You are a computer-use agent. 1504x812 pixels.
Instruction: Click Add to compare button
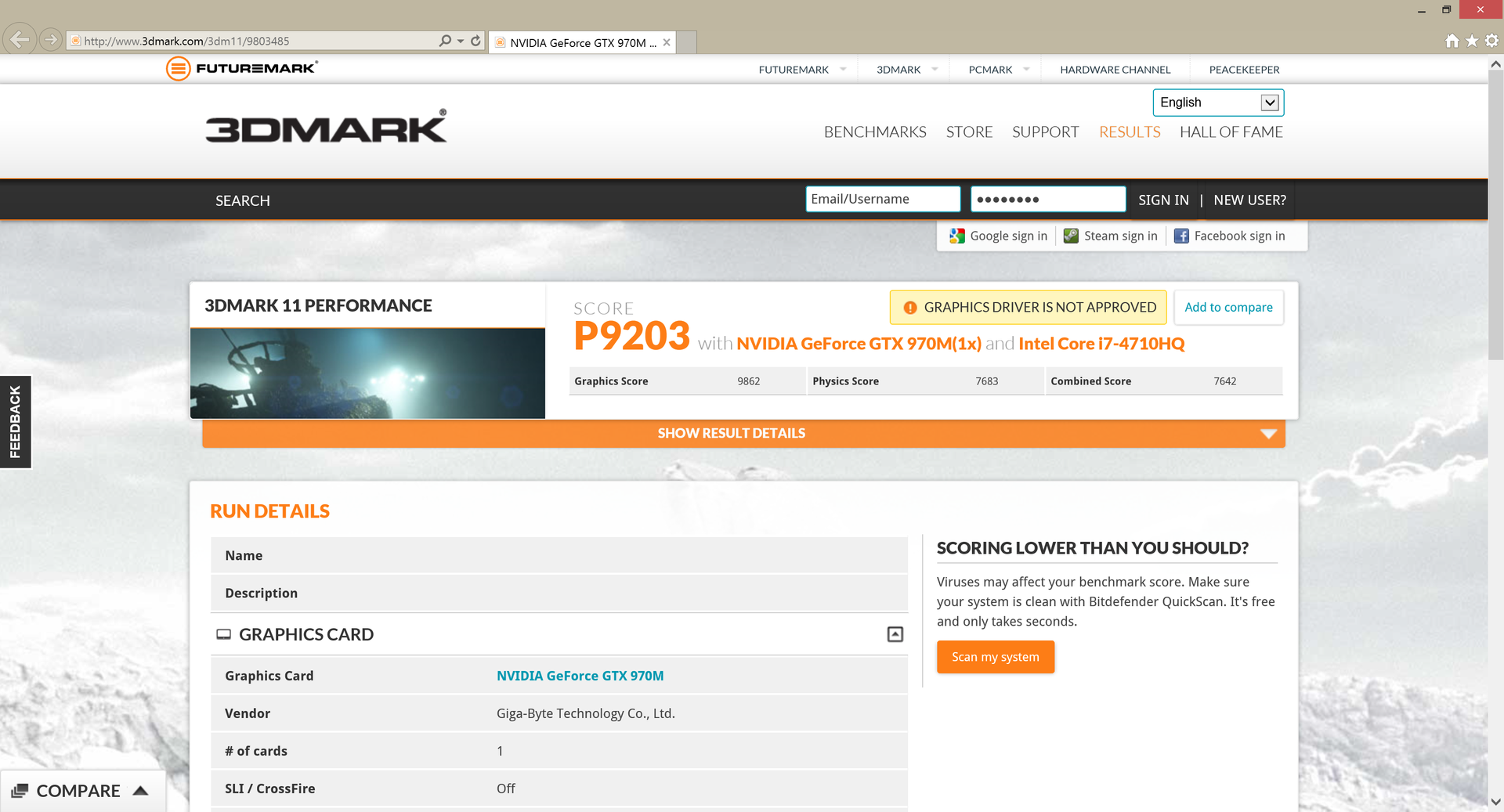coord(1228,307)
